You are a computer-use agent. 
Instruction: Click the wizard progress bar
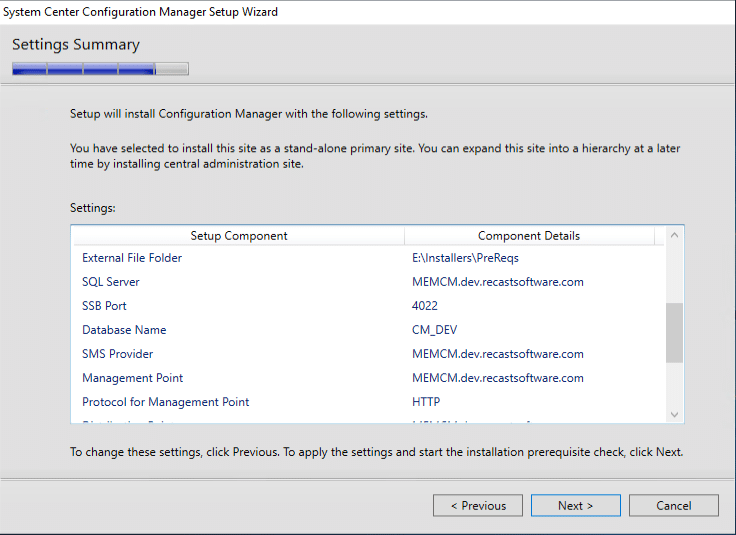coord(100,69)
